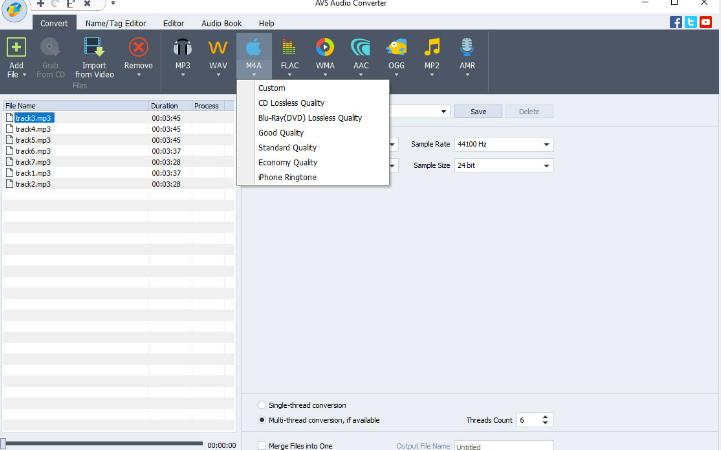The image size is (721, 450).
Task: Enable Single-thread conversion
Action: tap(263, 405)
